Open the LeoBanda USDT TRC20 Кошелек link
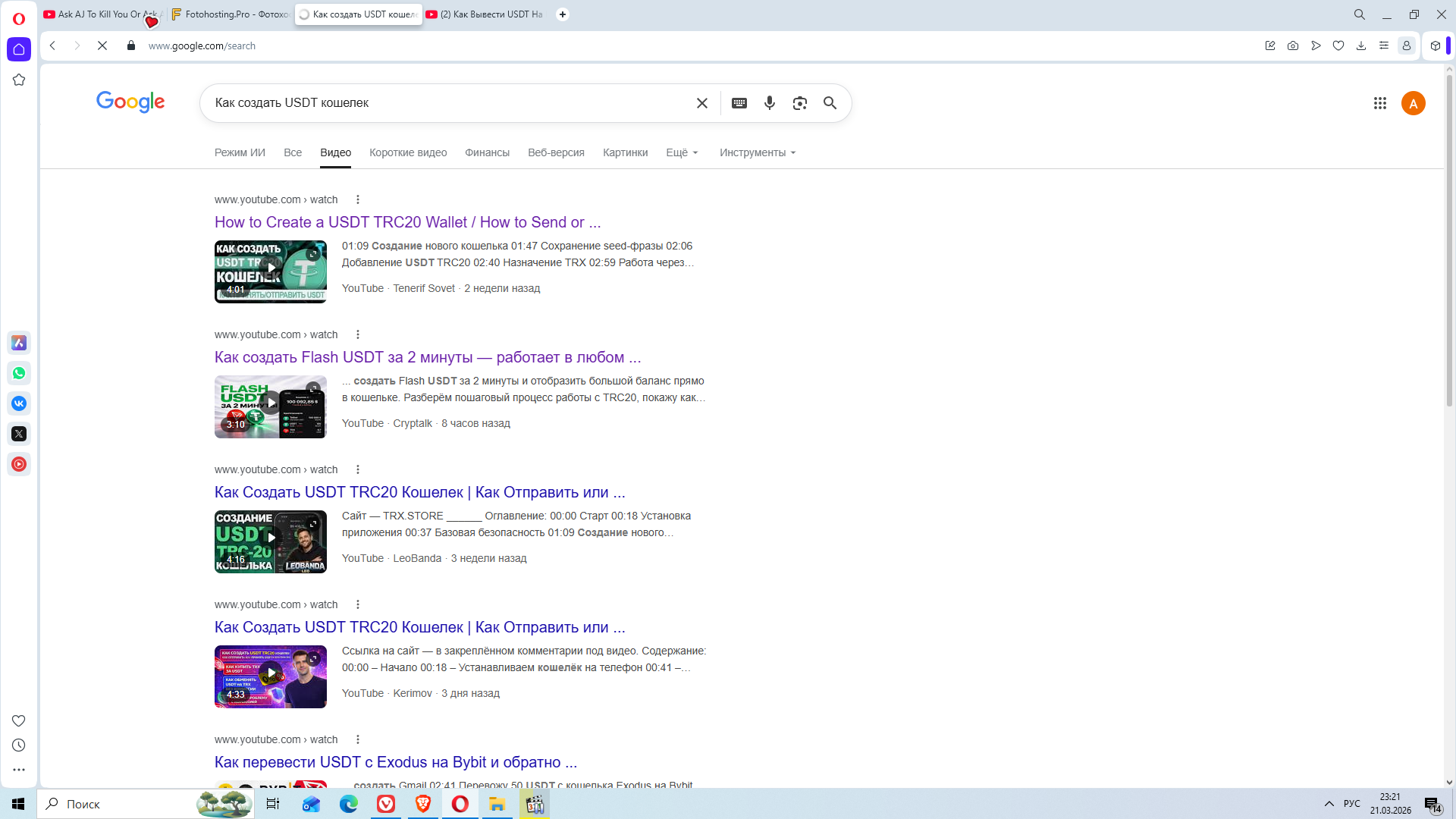Viewport: 1456px width, 819px height. [x=419, y=492]
